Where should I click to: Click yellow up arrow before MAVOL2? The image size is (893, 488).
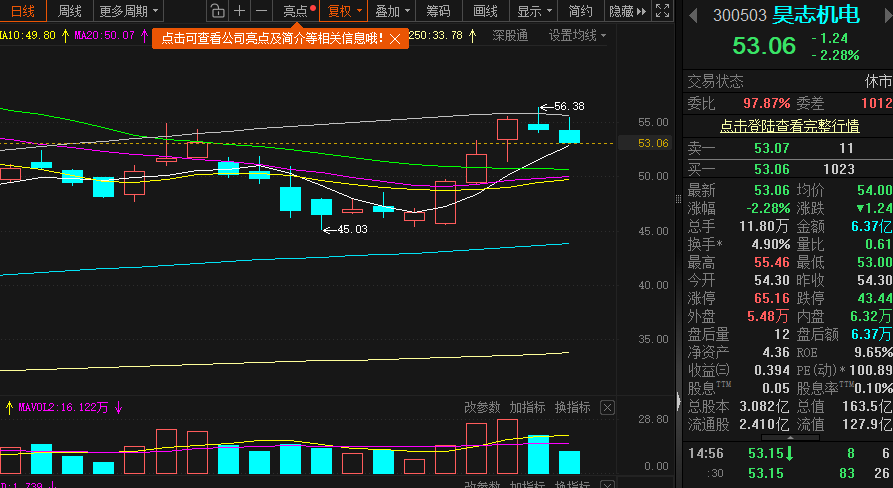9,408
